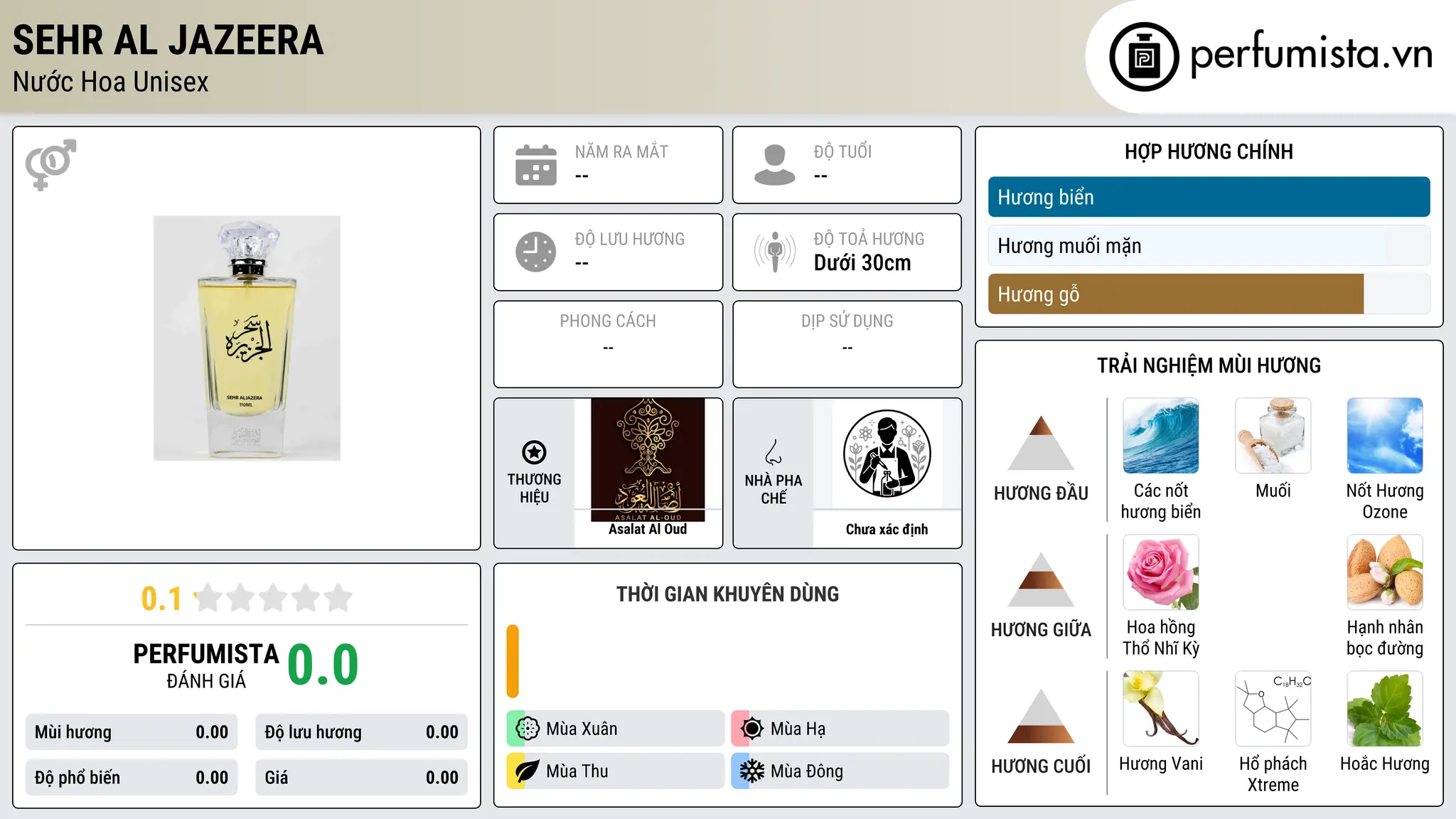Select the Mùa Đông season label
This screenshot has height=819, width=1456.
pyautogui.click(x=807, y=771)
